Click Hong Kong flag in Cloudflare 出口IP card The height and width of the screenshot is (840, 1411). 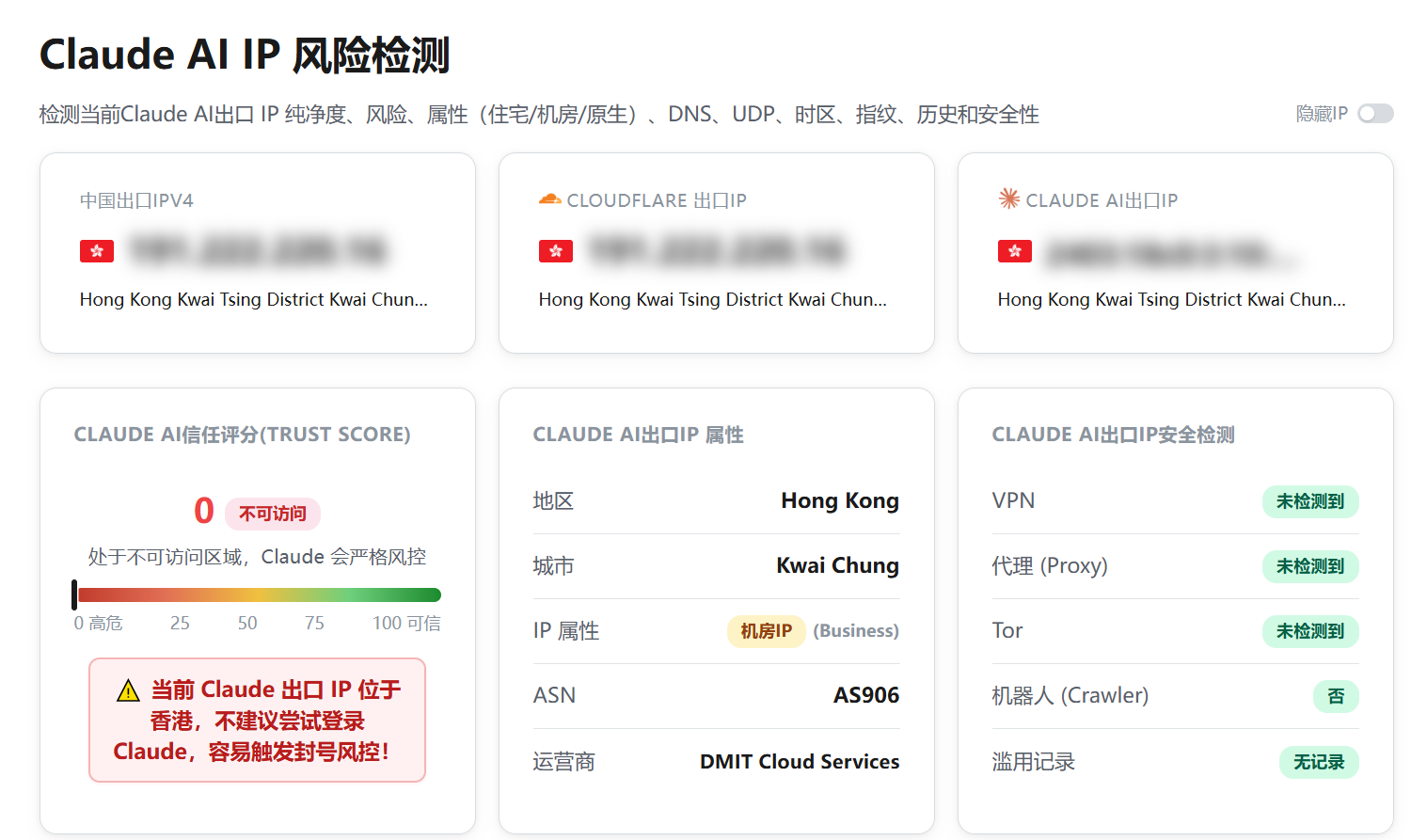coord(556,251)
